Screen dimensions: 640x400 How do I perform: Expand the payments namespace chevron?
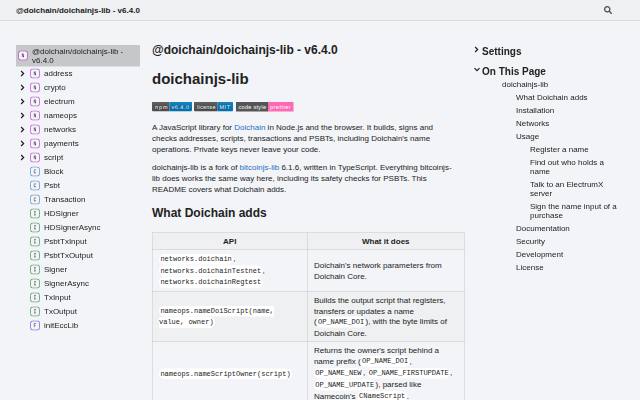(22, 143)
